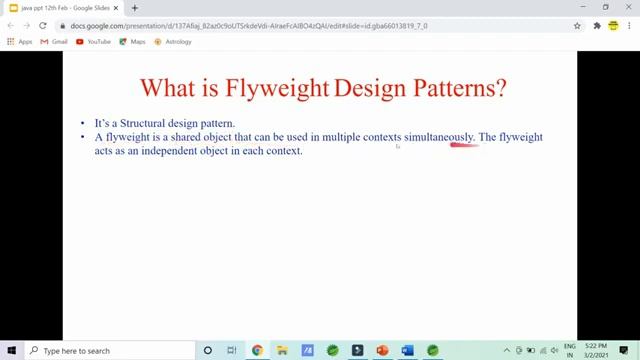640x360 pixels.
Task: Check the battery status icon
Action: (531, 350)
